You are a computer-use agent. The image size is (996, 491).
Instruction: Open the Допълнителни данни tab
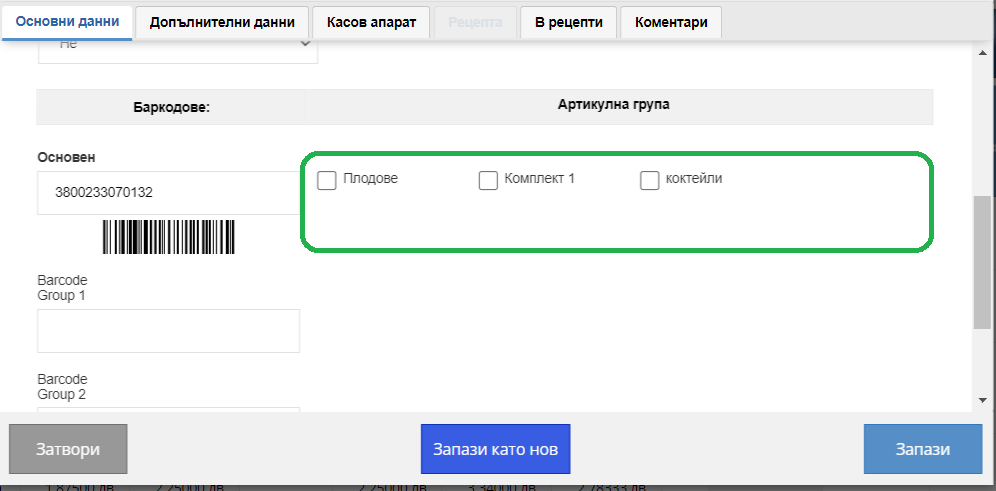point(222,22)
